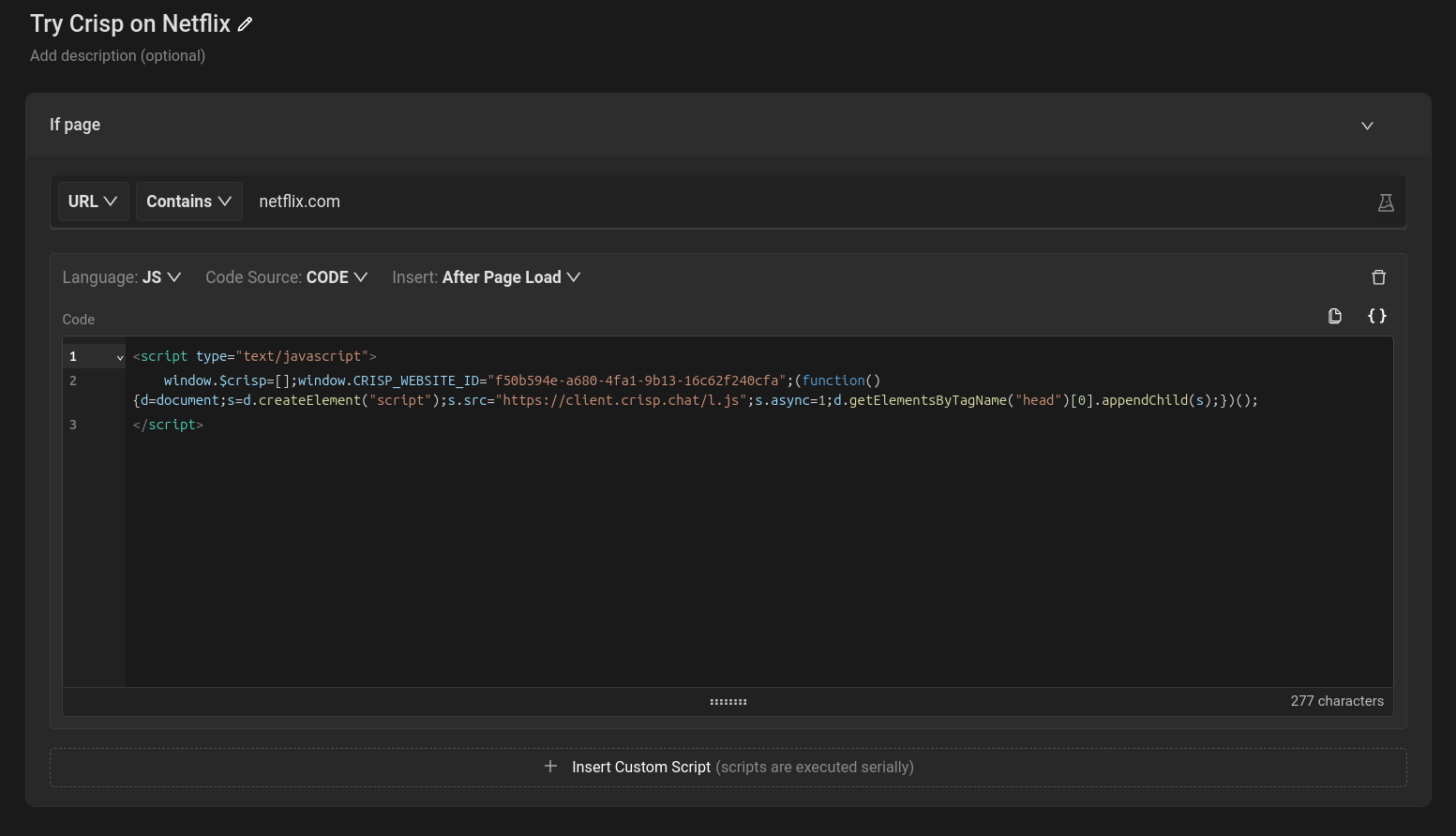This screenshot has width=1456, height=836.
Task: Click the 277 characters counter
Action: [1338, 700]
